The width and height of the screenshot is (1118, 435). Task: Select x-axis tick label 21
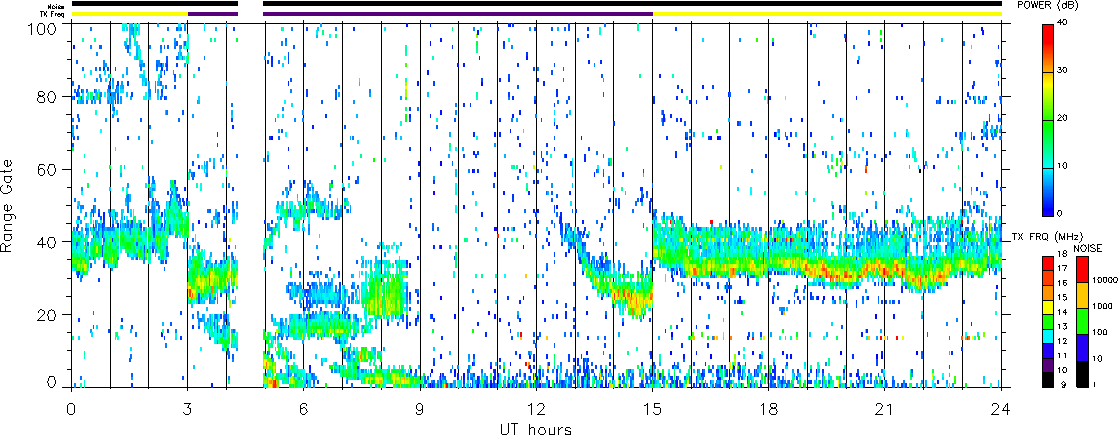coord(885,408)
